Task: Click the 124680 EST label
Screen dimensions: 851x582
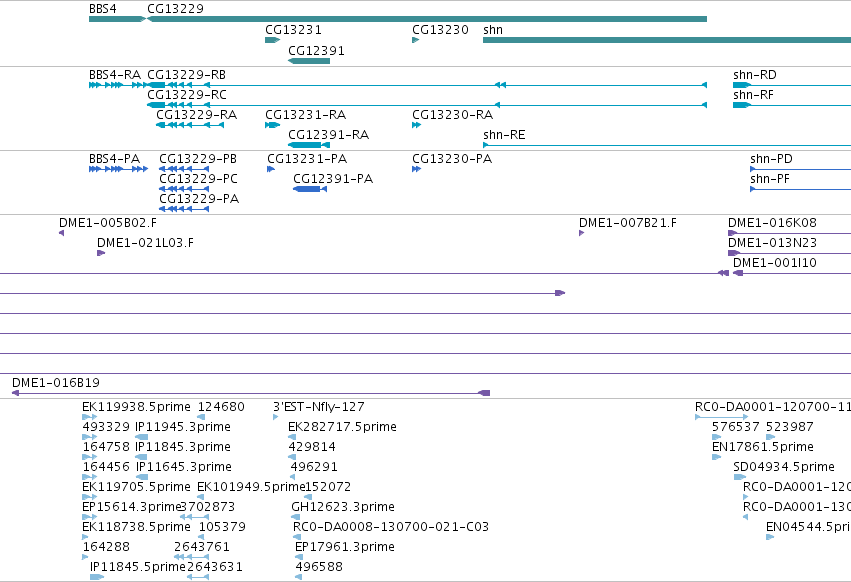Action: (x=221, y=407)
